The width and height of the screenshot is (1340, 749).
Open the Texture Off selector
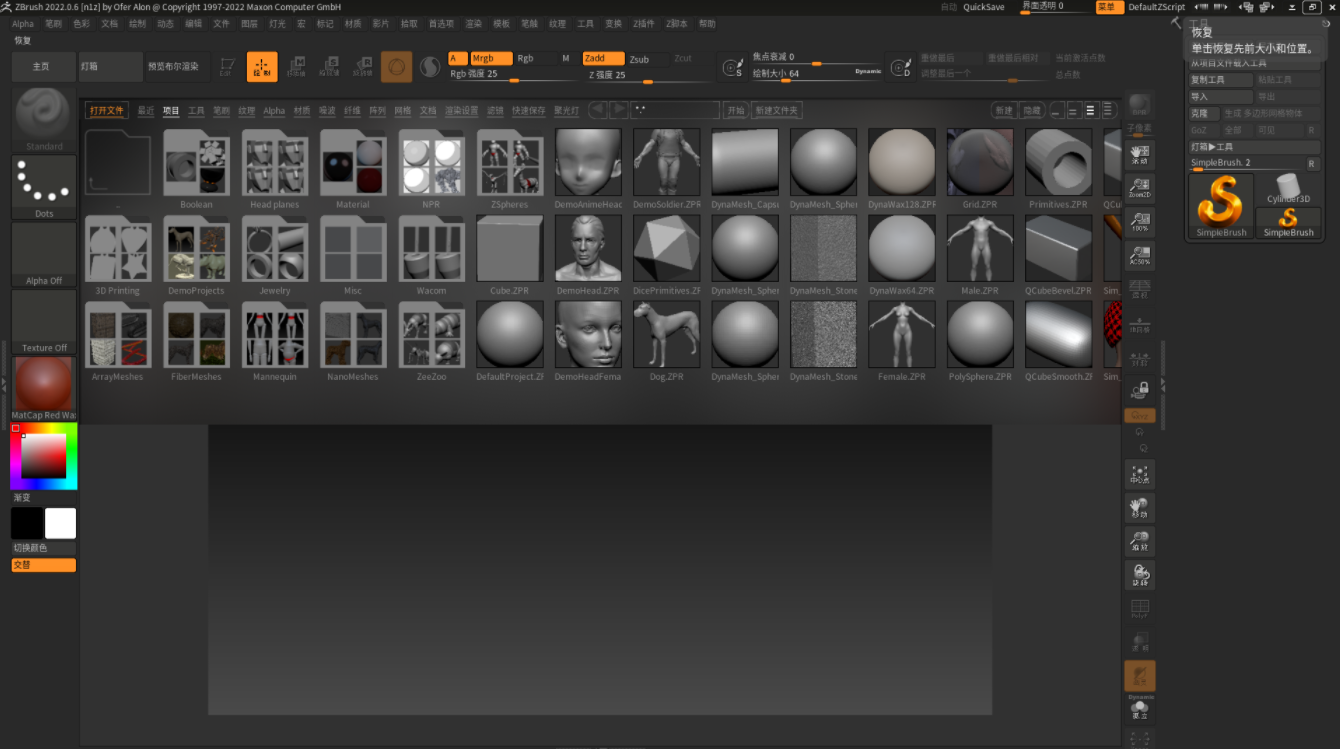44,317
